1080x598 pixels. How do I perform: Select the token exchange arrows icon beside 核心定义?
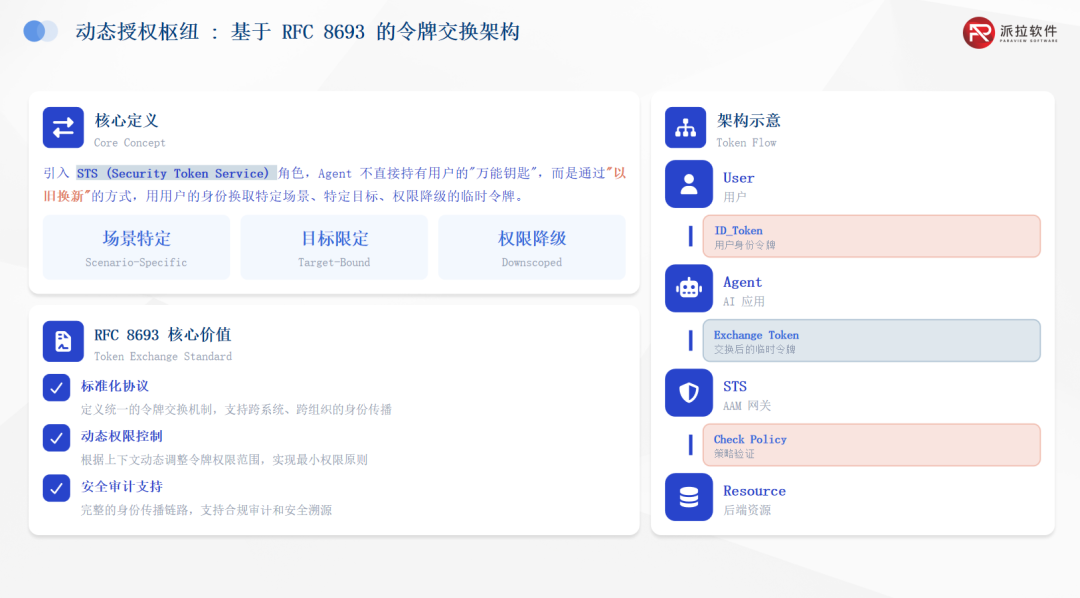tap(62, 127)
